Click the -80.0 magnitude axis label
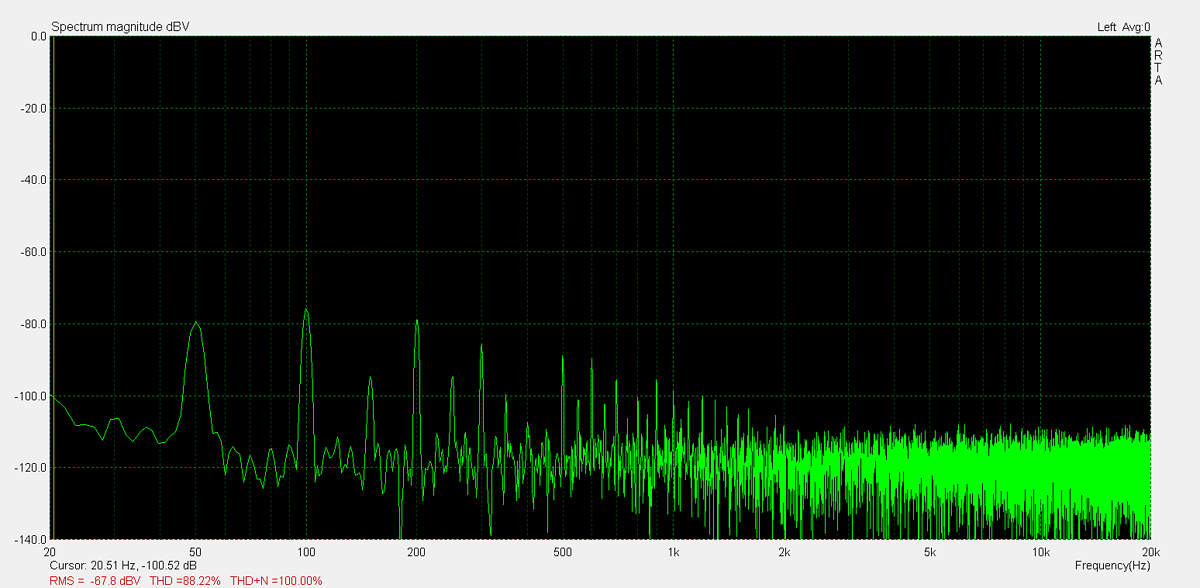Viewport: 1200px width, 588px height. pos(34,324)
